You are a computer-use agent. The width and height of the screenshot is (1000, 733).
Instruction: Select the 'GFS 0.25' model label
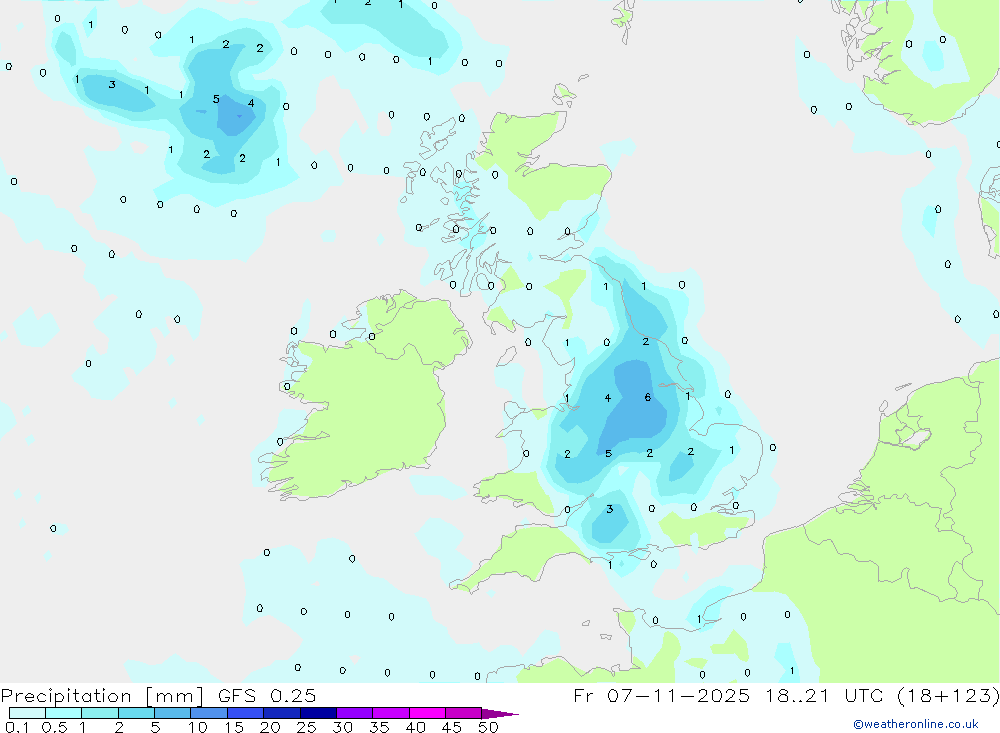click(267, 696)
